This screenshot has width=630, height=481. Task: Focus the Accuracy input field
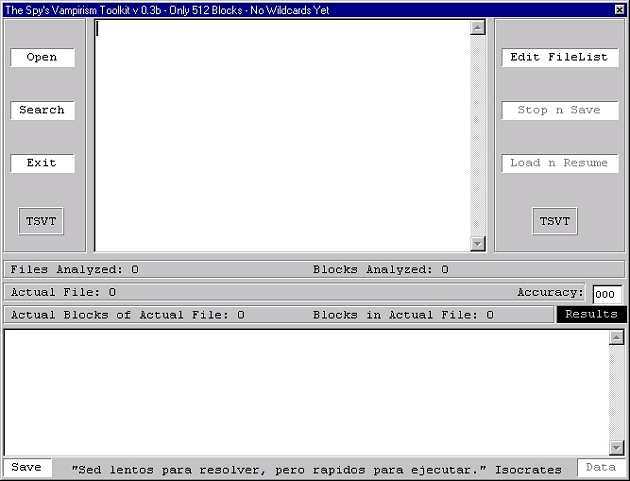(x=607, y=294)
